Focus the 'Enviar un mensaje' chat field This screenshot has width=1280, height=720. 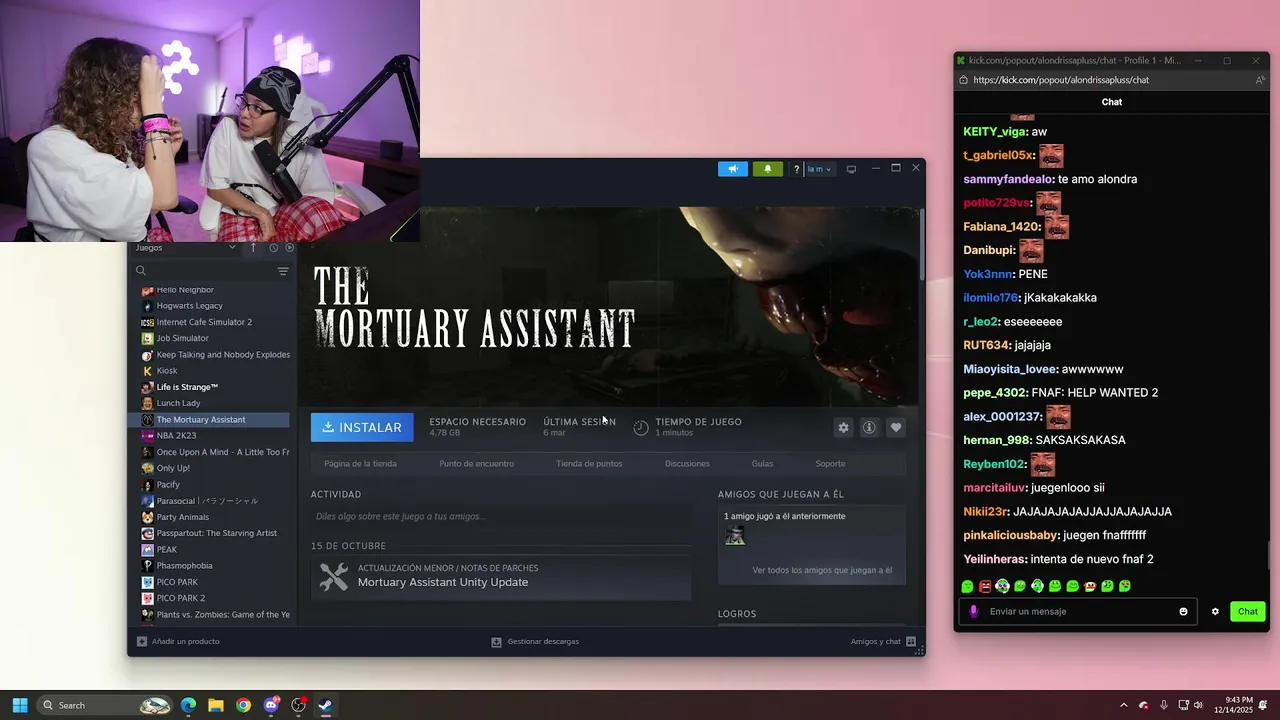tap(1080, 611)
